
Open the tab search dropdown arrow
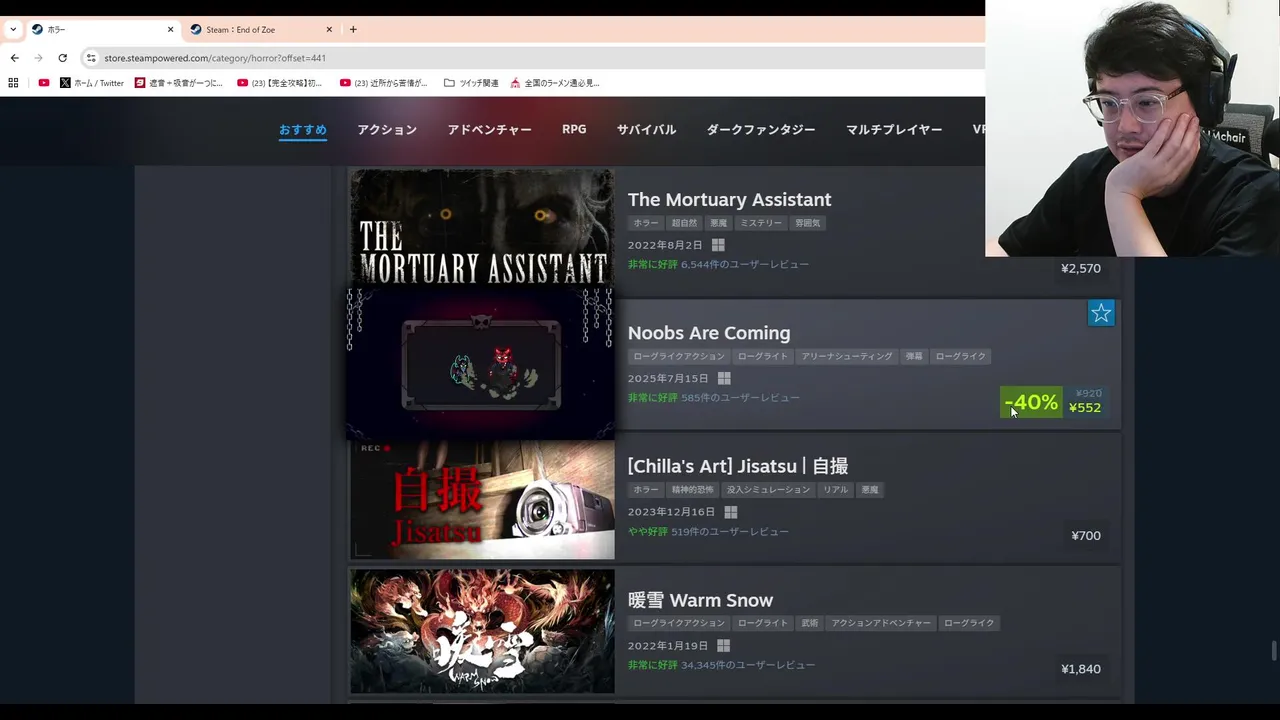[12, 29]
